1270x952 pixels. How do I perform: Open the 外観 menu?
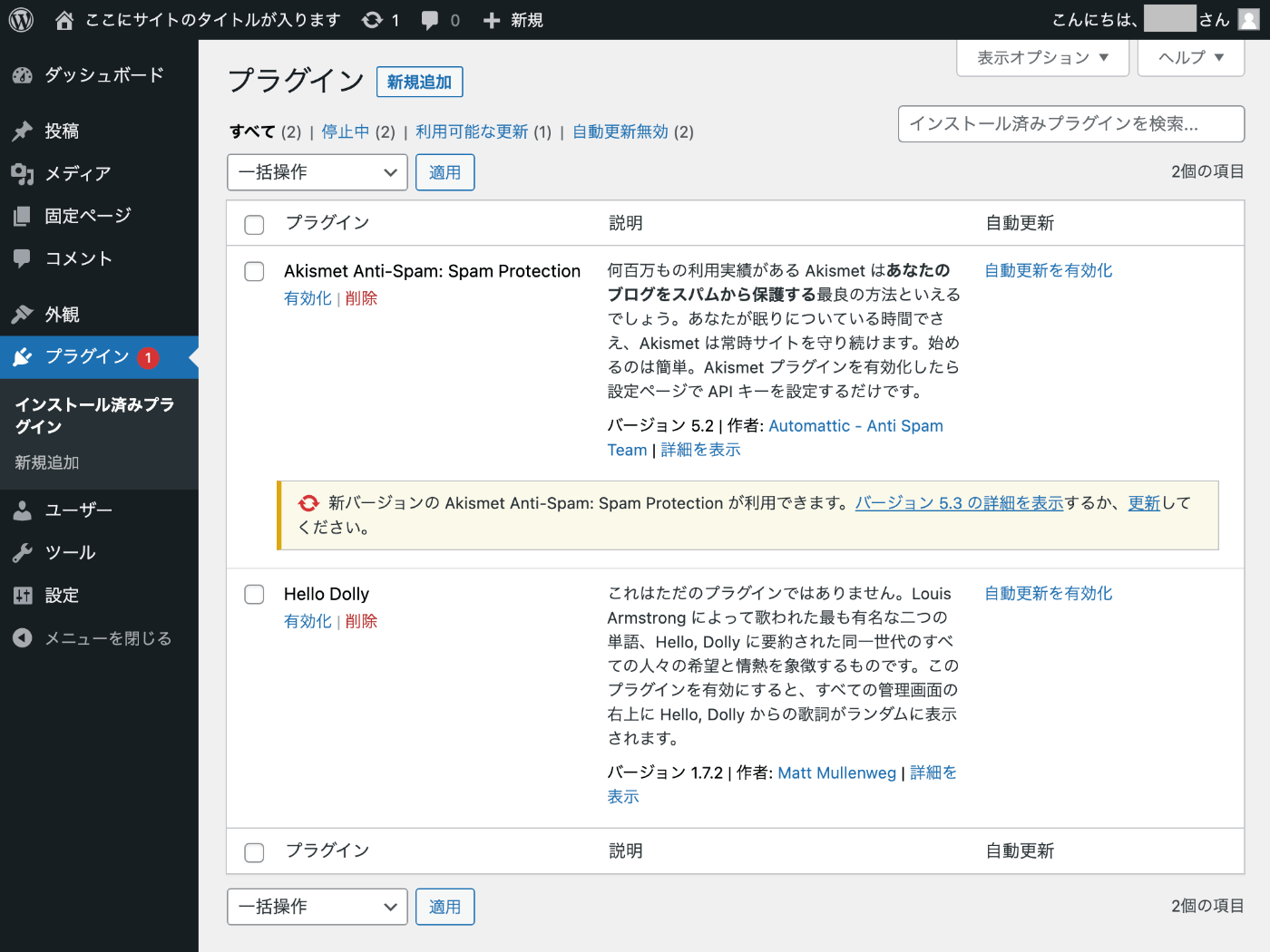[99, 315]
